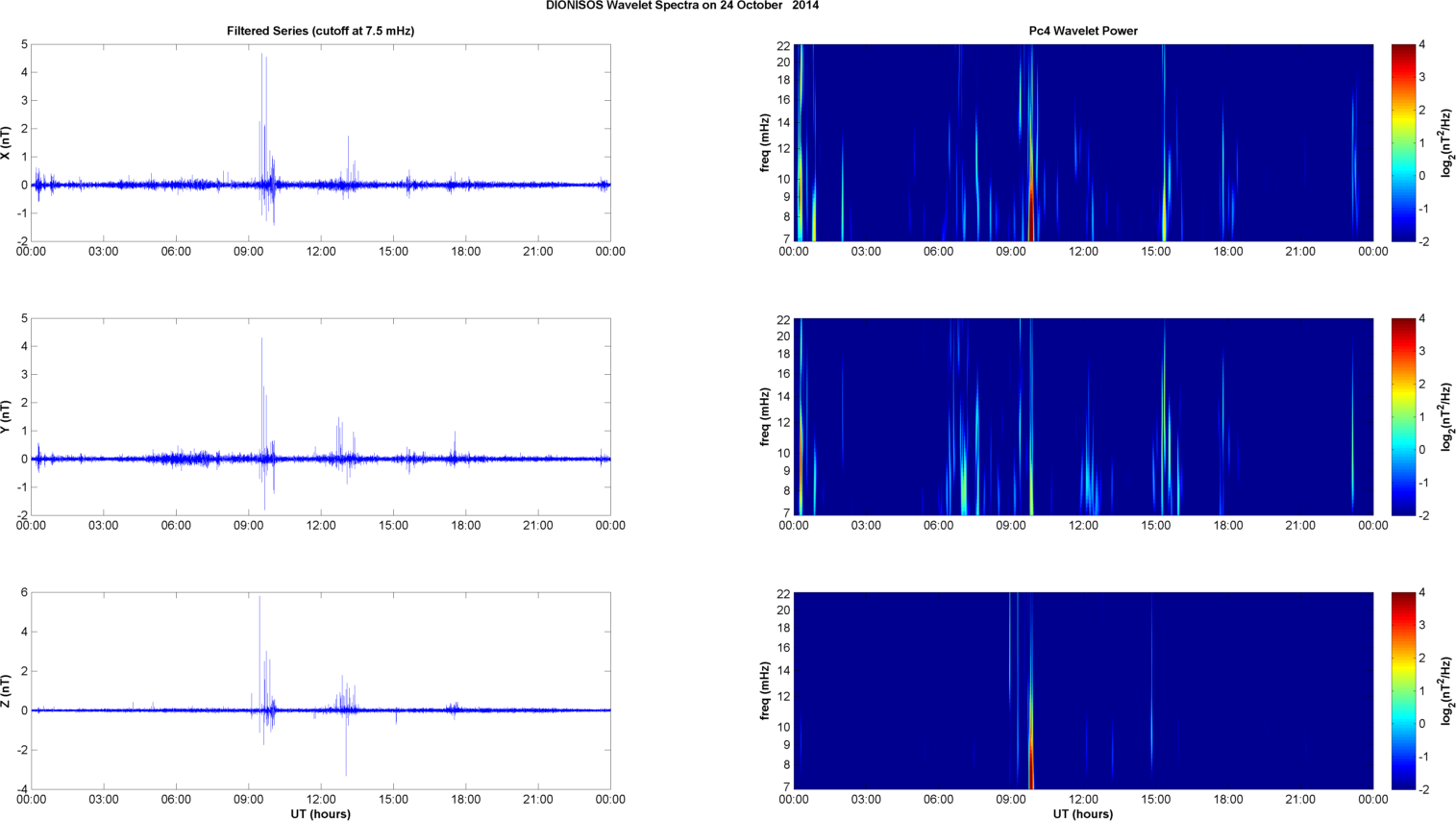This screenshot has height=821, width=1456.
Task: Click the '14' frequency tick on the middle spectrogram
Action: click(783, 396)
